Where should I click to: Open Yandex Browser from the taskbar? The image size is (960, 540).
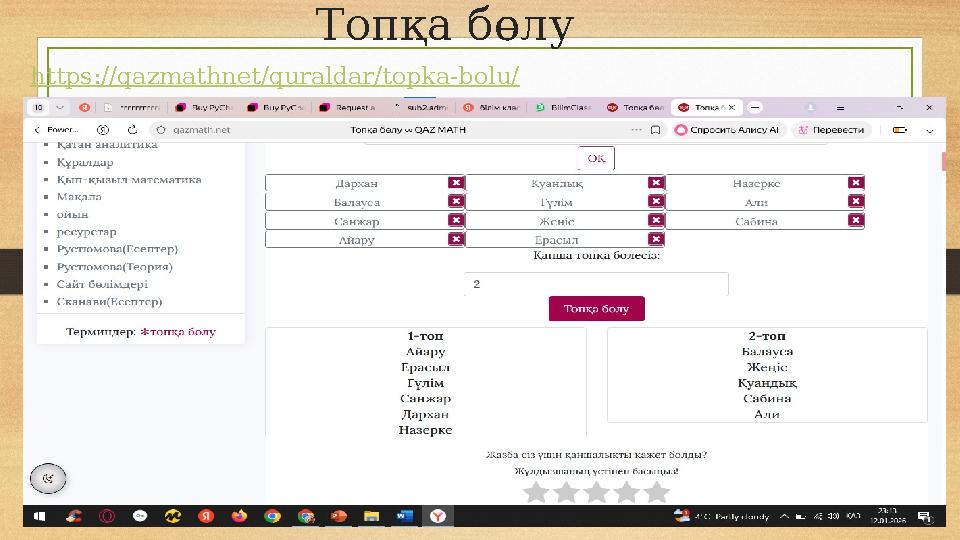tap(438, 516)
